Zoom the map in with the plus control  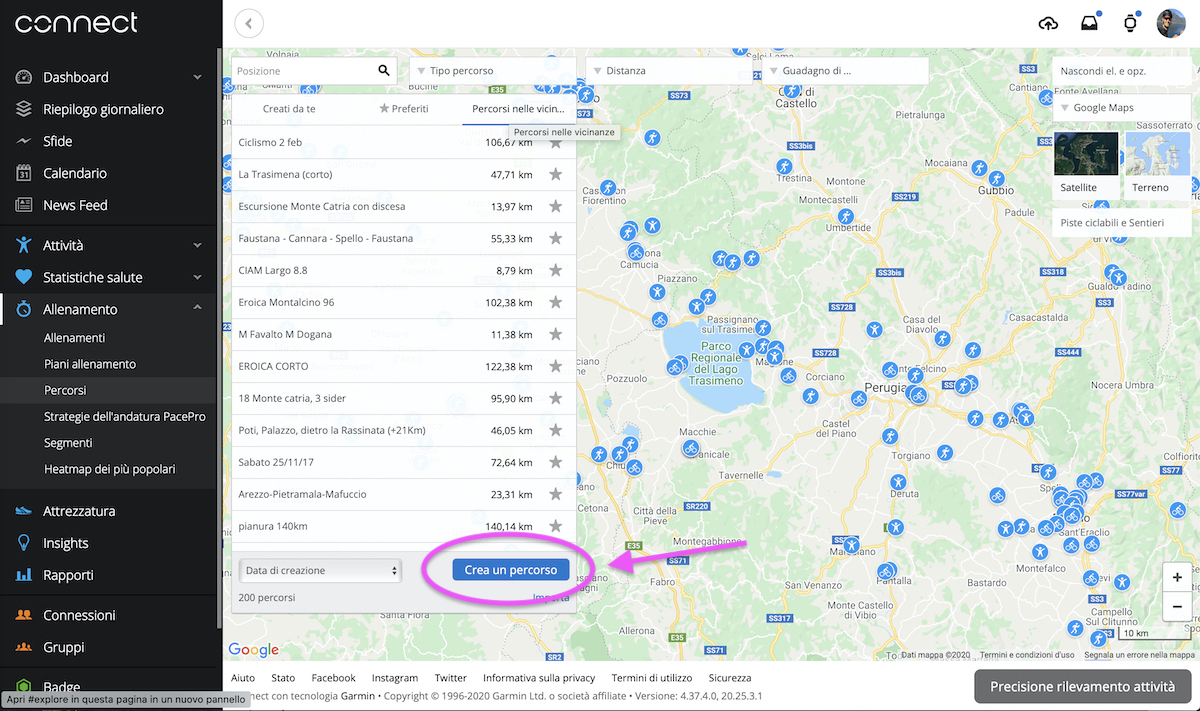[x=1176, y=577]
